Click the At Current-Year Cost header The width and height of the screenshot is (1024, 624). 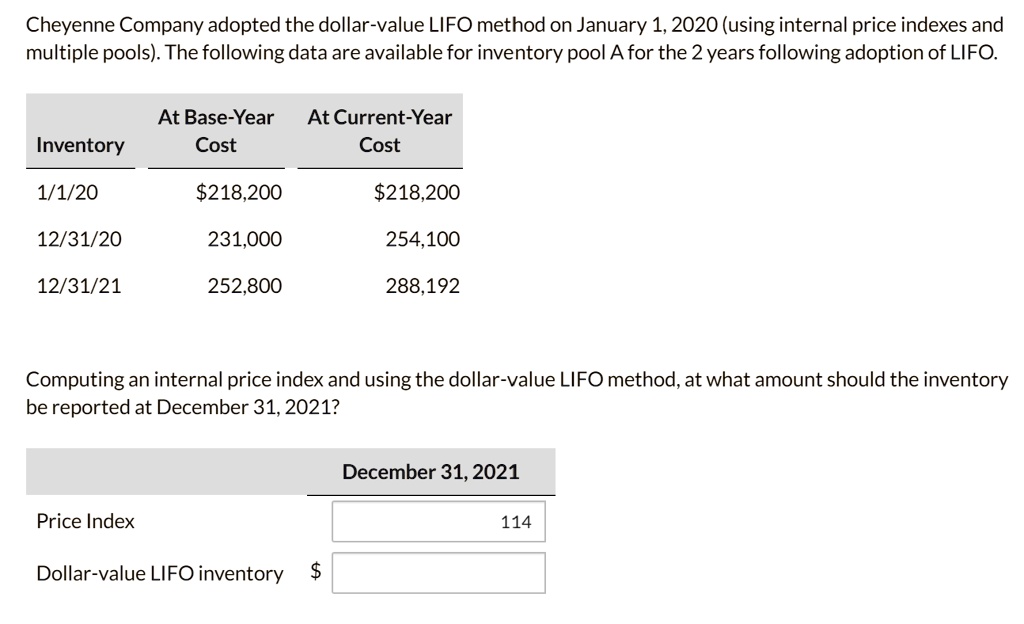coord(379,130)
